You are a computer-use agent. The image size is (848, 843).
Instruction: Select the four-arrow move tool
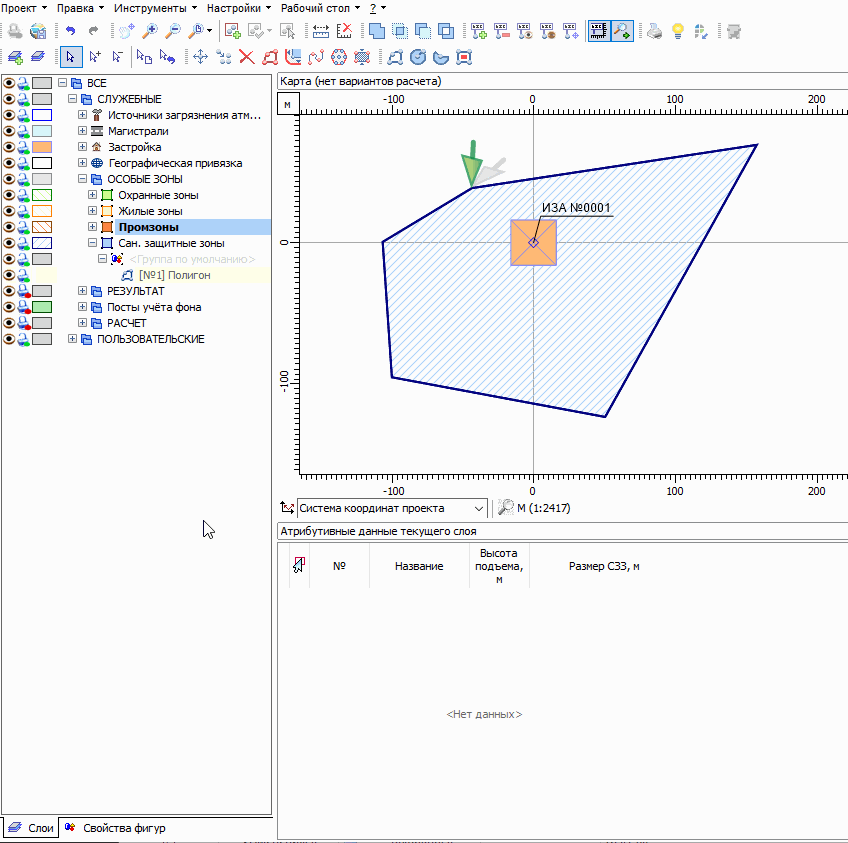[x=200, y=57]
